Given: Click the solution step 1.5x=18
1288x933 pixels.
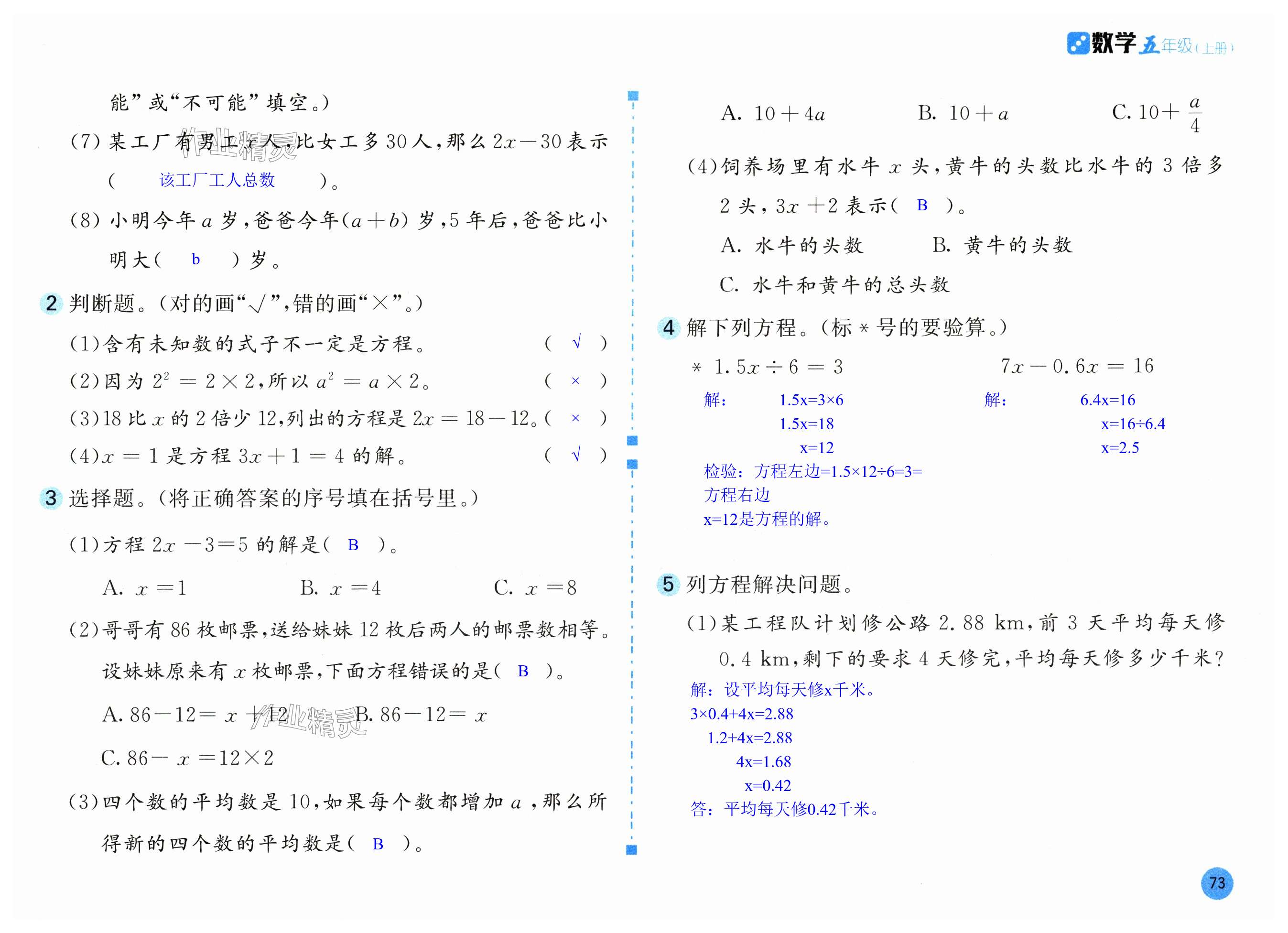Looking at the screenshot, I should click(806, 423).
